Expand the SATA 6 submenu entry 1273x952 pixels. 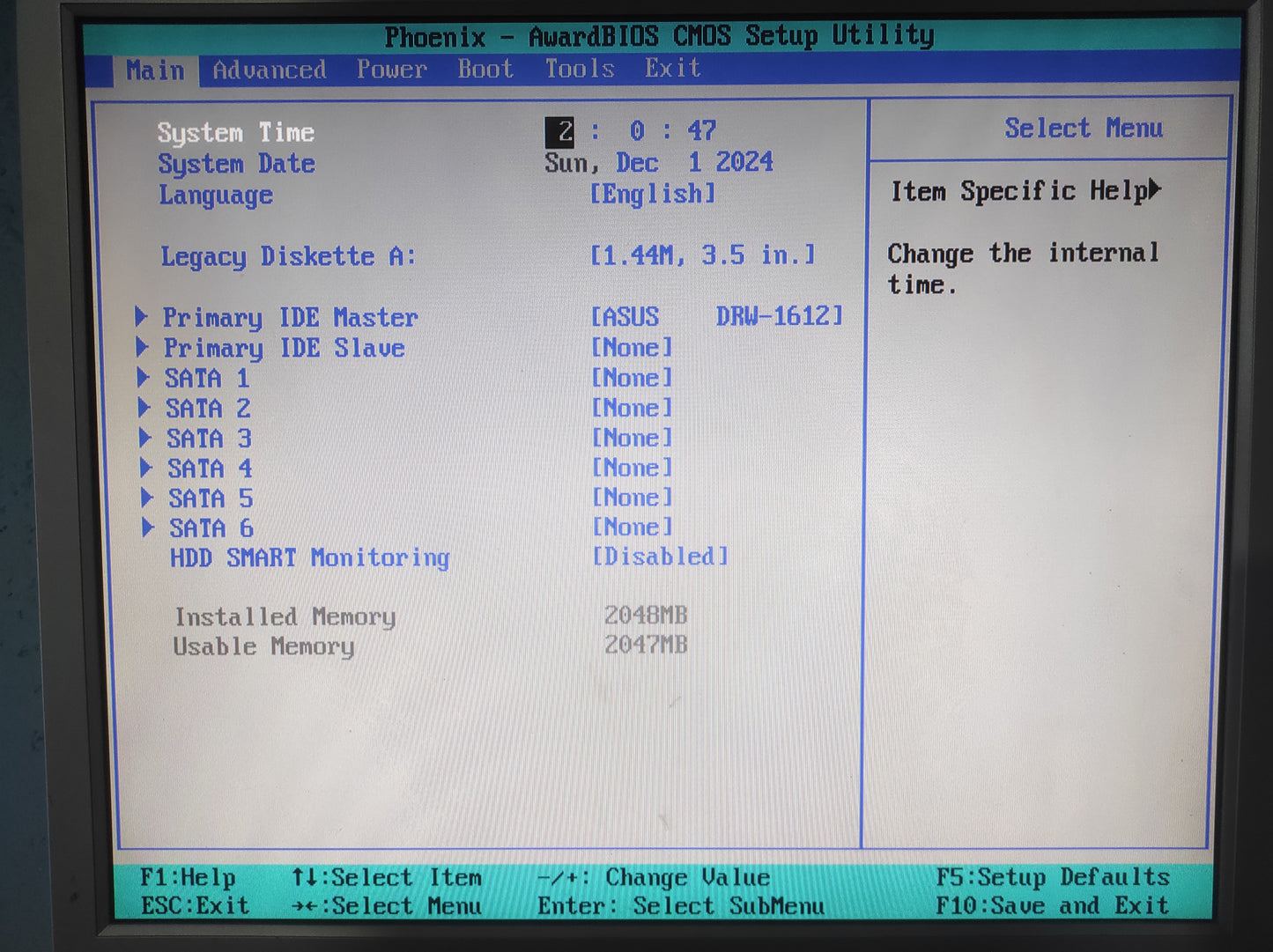[x=211, y=528]
